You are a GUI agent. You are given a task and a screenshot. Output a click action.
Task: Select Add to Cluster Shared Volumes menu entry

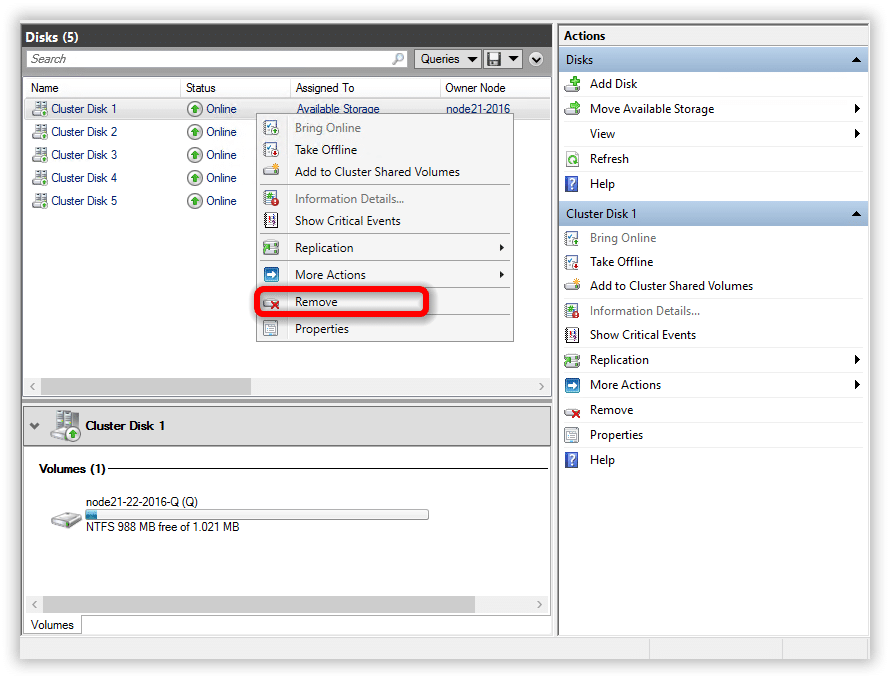tap(377, 172)
